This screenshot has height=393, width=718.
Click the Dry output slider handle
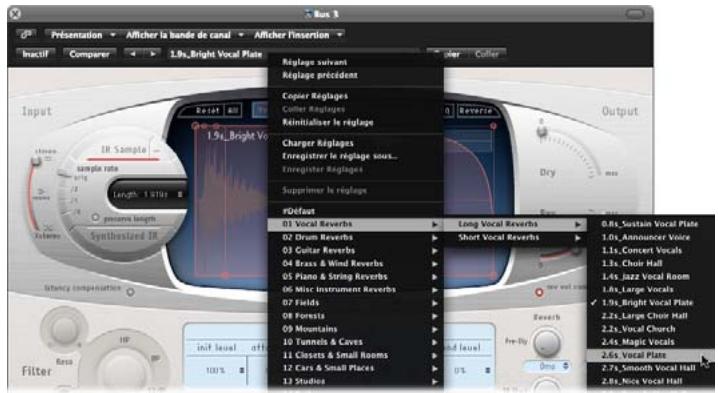[x=542, y=131]
